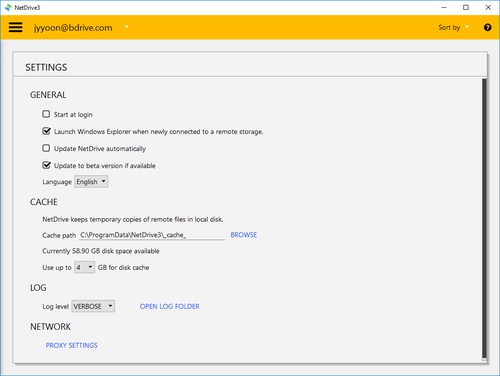
Task: Click OPEN LOG FOLDER link
Action: 170,306
